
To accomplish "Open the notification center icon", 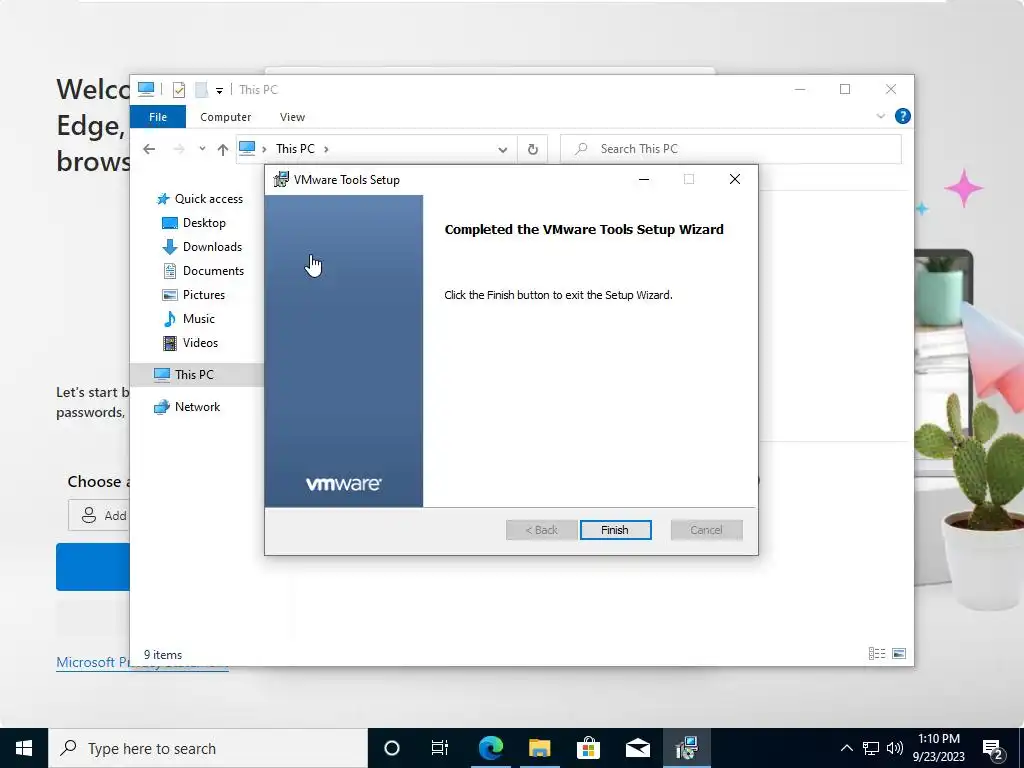I will [x=993, y=749].
